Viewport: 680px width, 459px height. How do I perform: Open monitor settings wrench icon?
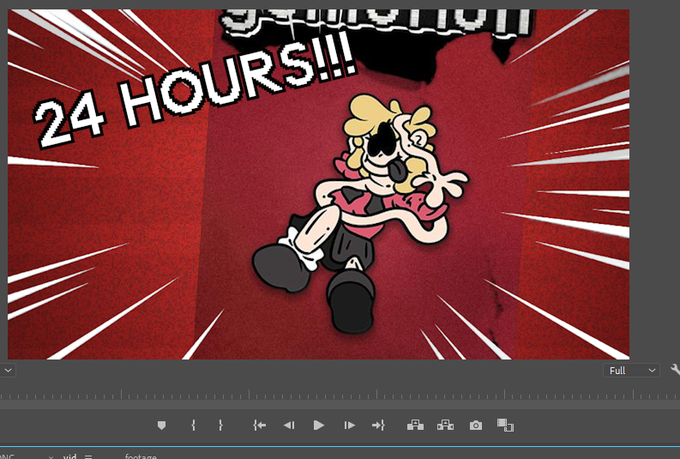675,370
